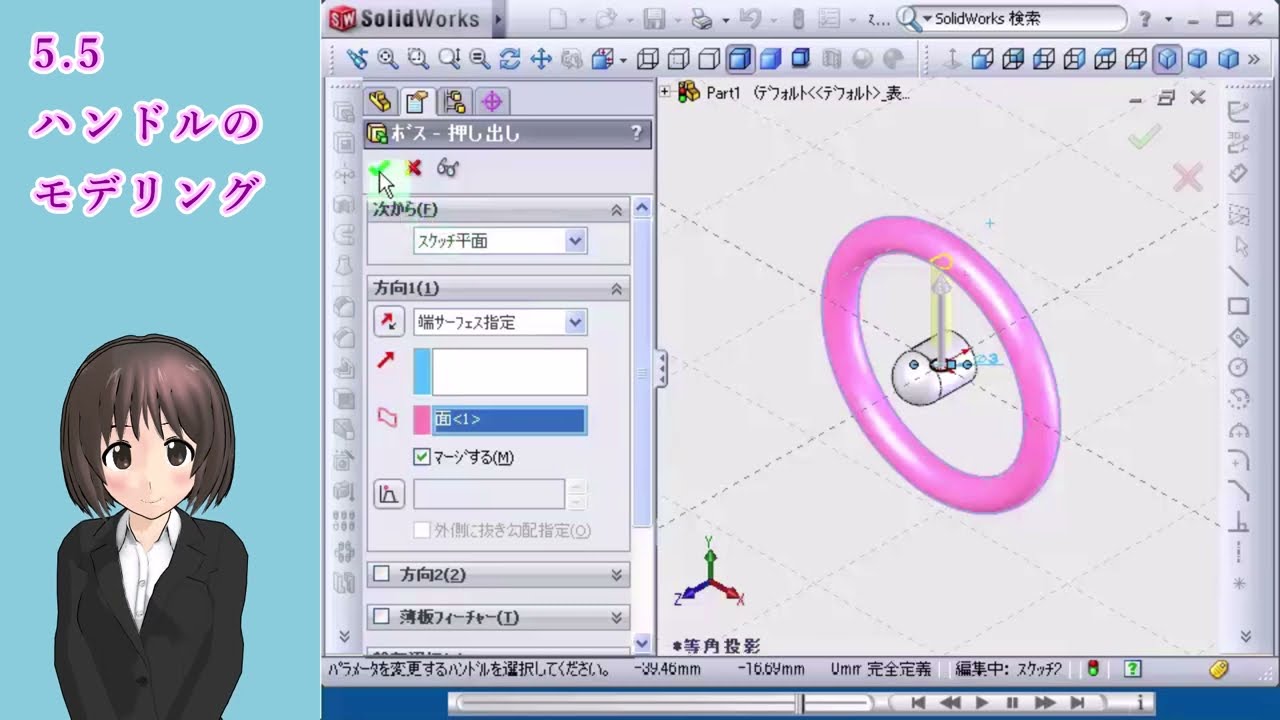Toggle the draft on/off button
1280x720 pixels.
tap(388, 494)
